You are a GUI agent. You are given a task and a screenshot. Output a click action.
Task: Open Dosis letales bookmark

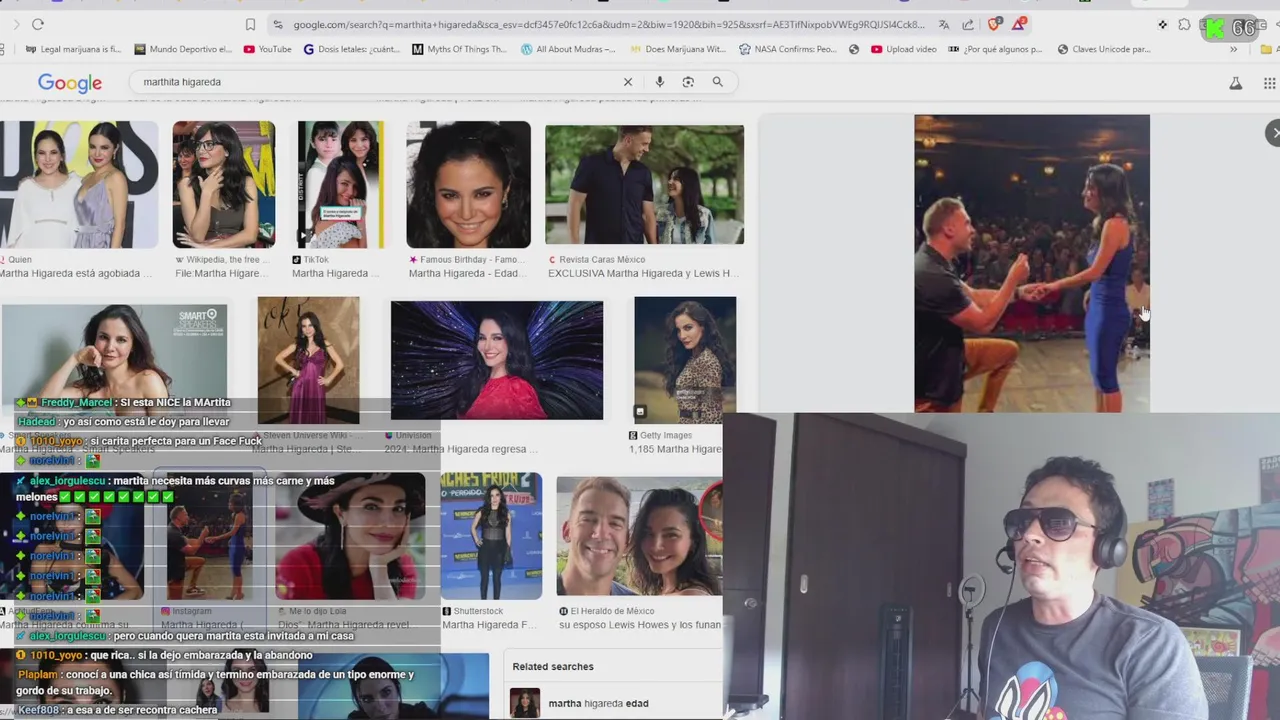click(x=352, y=49)
